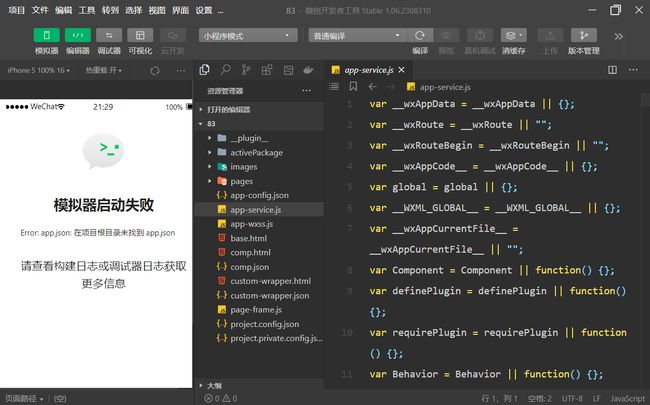This screenshot has height=405, width=650.
Task: Click the 上传 upload icon
Action: coord(550,36)
